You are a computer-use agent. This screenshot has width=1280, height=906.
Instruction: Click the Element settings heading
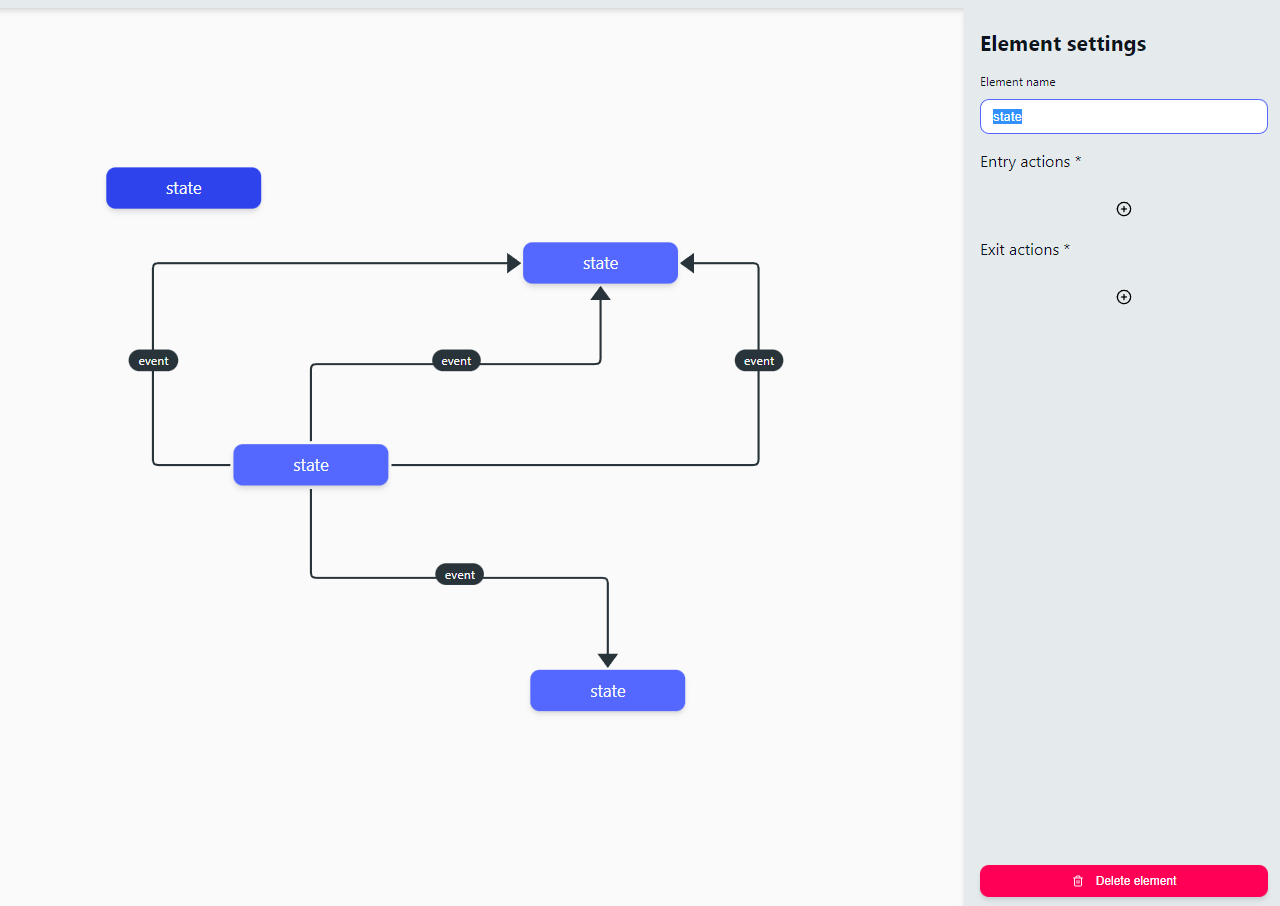point(1063,44)
